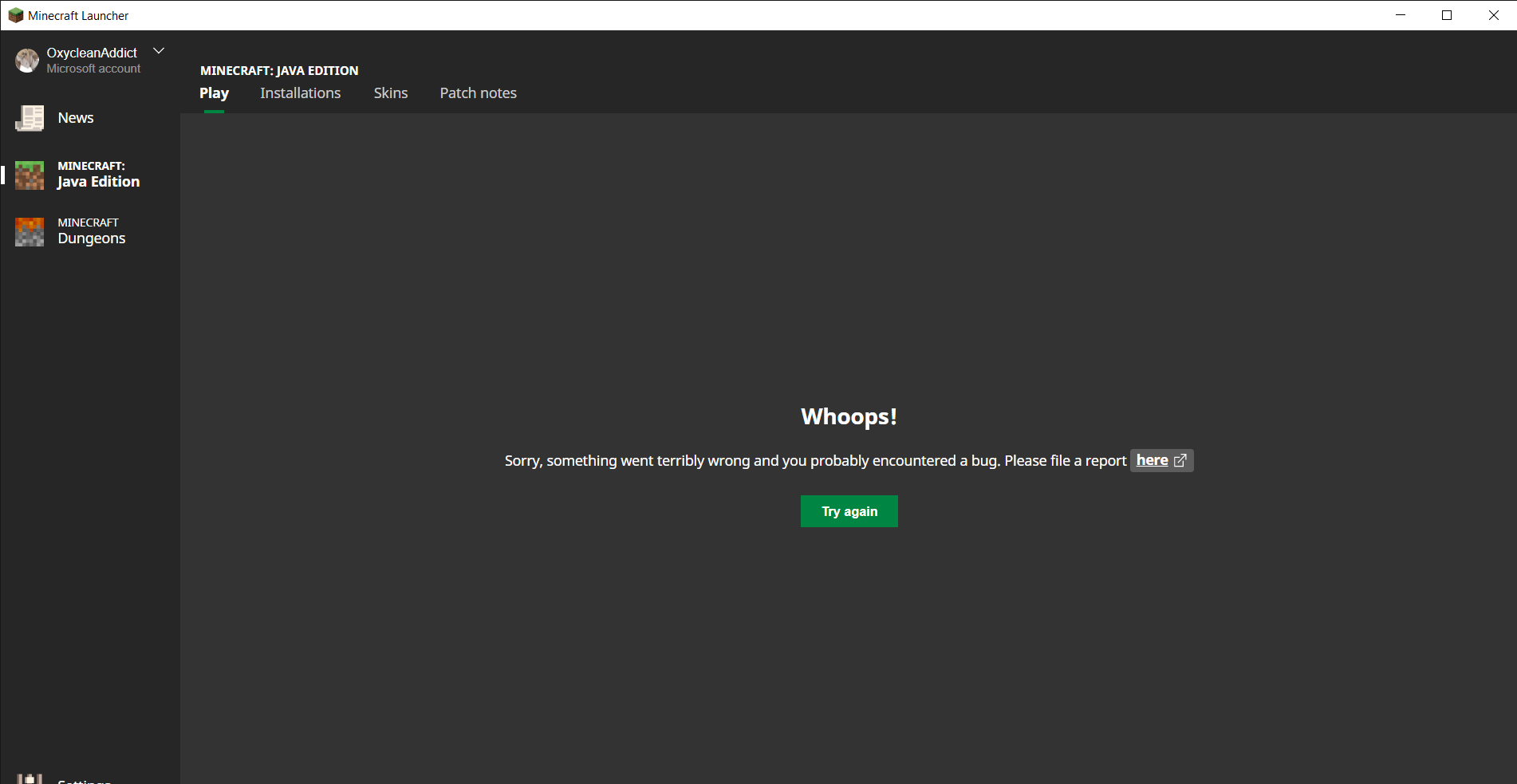
Task: Open the Installations tab
Action: point(301,93)
